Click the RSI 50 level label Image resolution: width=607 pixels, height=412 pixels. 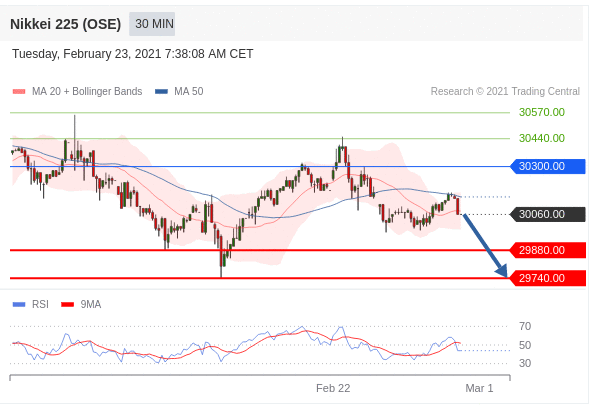525,345
